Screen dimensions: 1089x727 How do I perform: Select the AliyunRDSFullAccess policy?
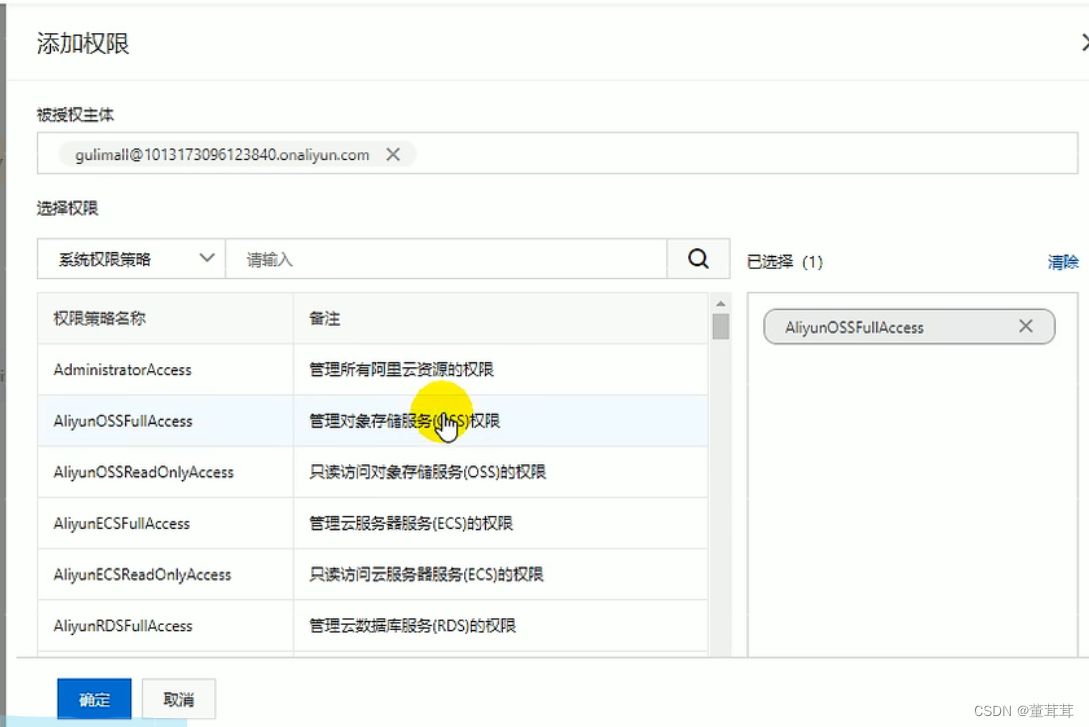[x=122, y=626]
